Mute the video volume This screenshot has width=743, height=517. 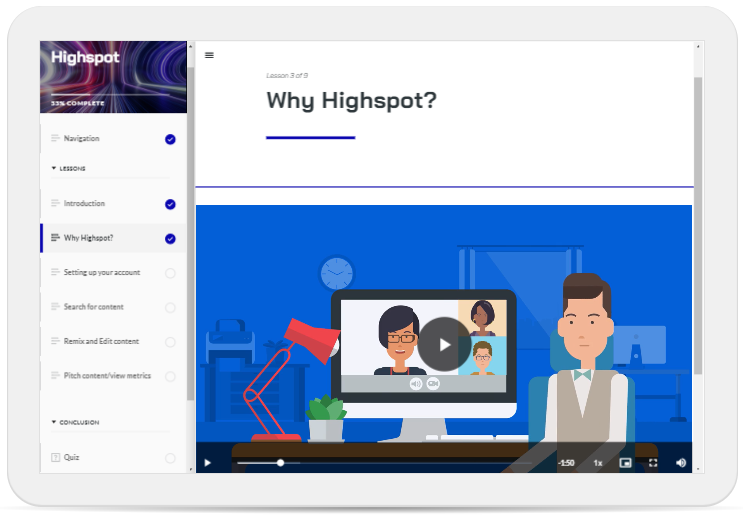point(681,463)
